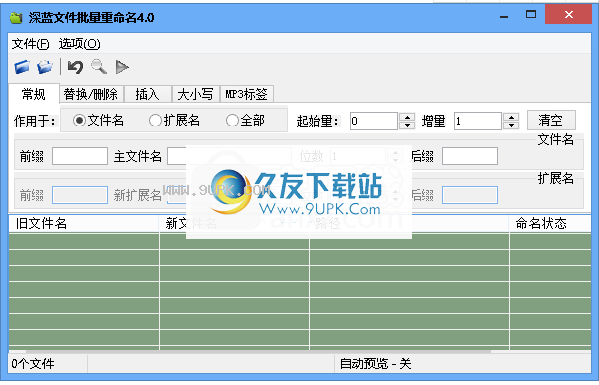Switch to the 常规 tab
599x385 pixels.
(34, 94)
